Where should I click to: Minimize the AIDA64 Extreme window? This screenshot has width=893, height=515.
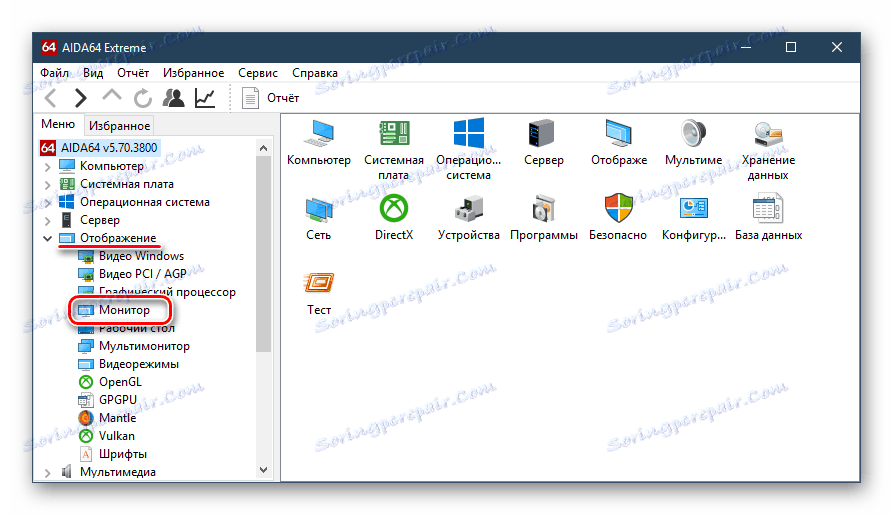pyautogui.click(x=746, y=47)
